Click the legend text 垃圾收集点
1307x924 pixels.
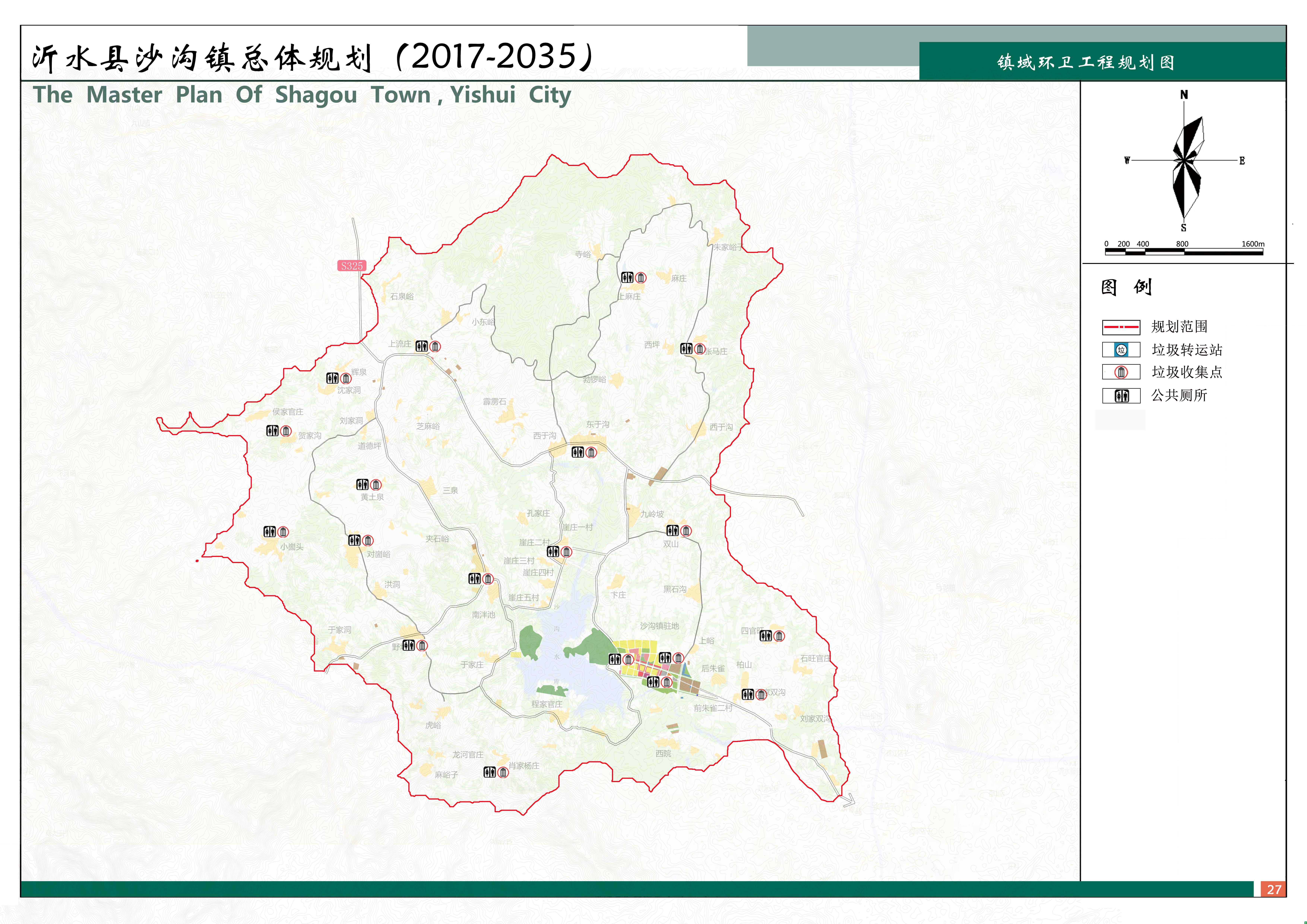[x=1187, y=372]
